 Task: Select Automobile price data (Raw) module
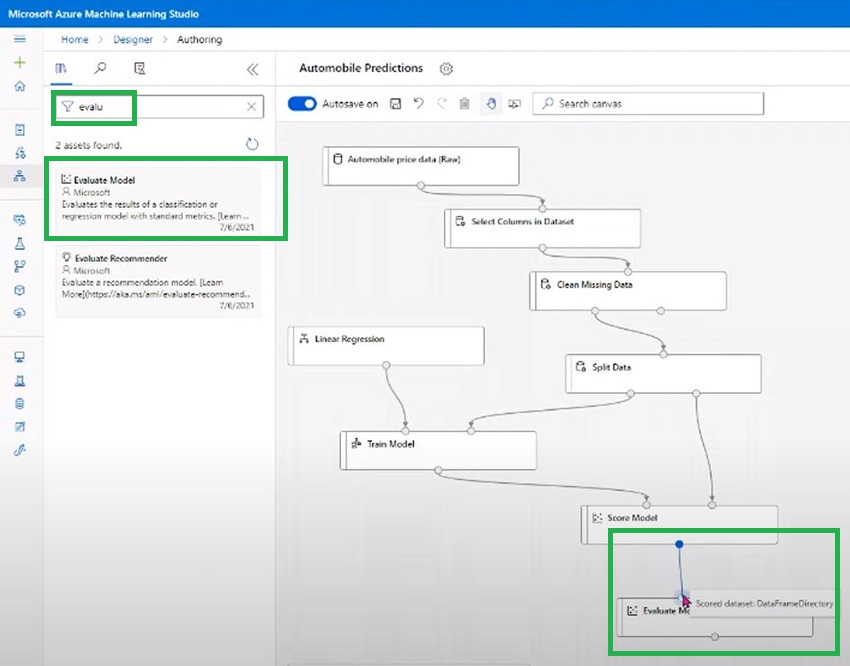click(x=421, y=166)
